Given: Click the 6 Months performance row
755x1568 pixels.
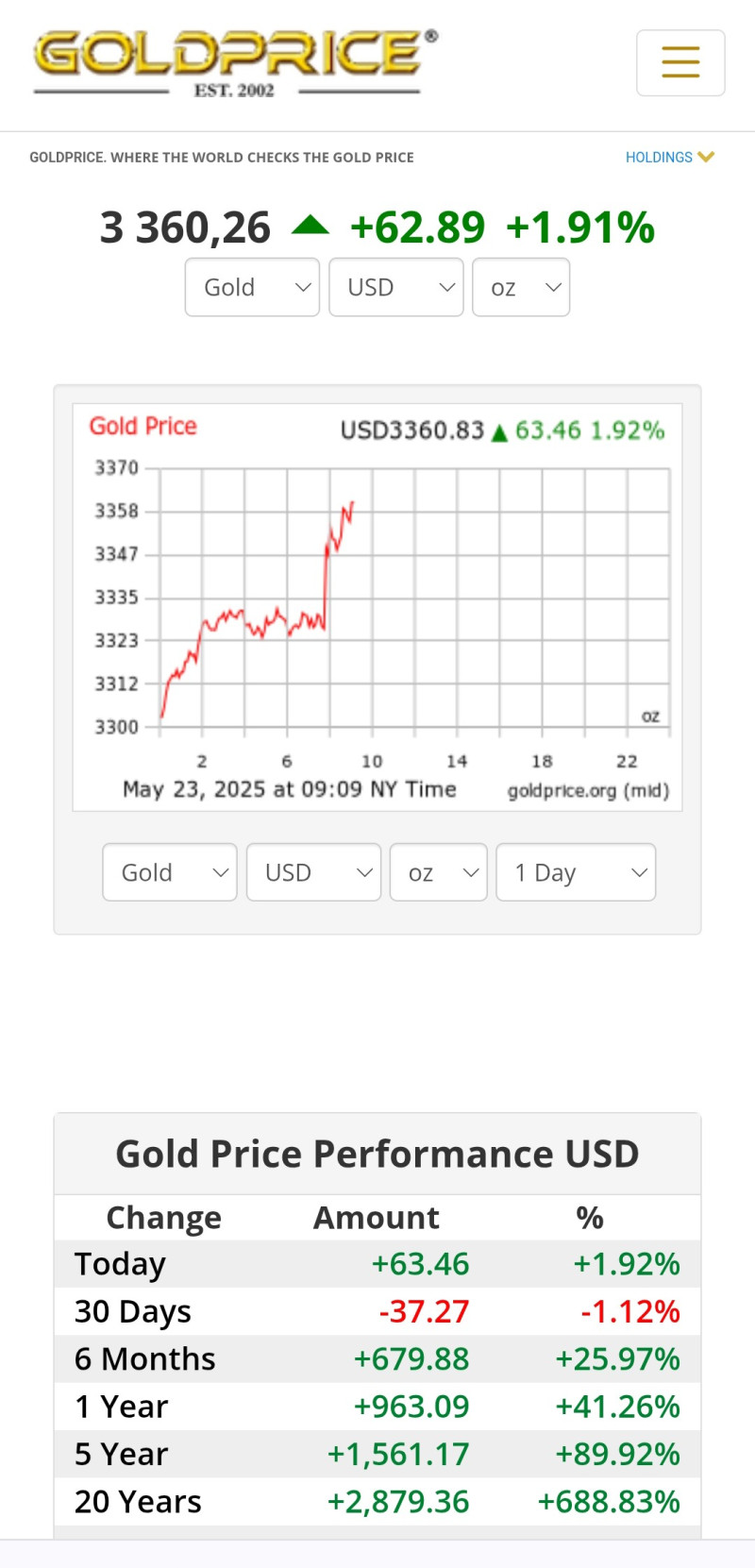Looking at the screenshot, I should [x=377, y=1359].
